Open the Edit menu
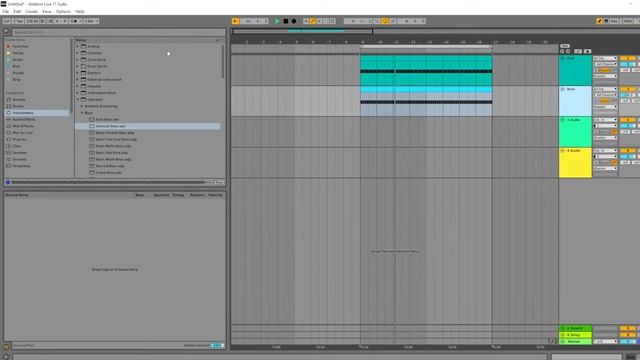The image size is (640, 360). point(17,11)
